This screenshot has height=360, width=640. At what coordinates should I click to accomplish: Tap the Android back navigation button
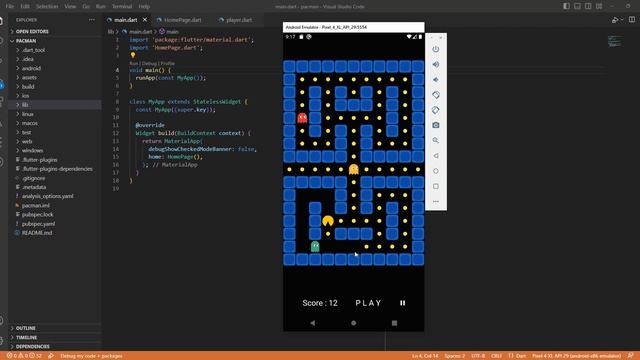click(312, 323)
